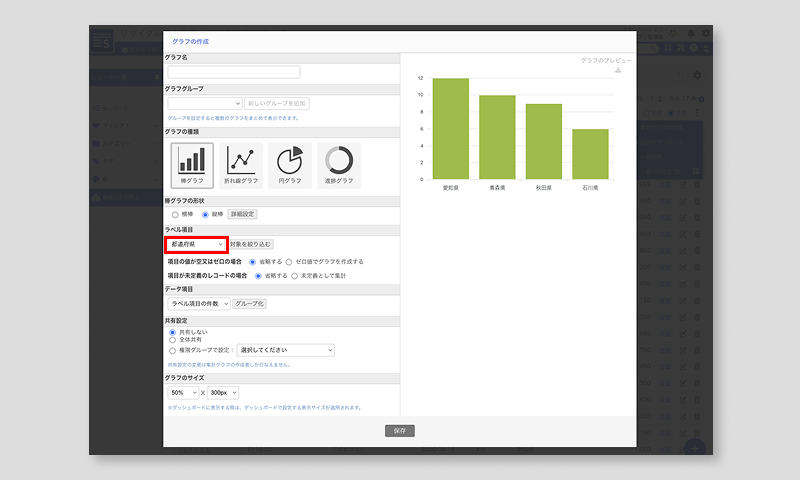Open the three-dot more menu behind dialog
Image resolution: width=800 pixels, height=480 pixels.
pos(697,113)
